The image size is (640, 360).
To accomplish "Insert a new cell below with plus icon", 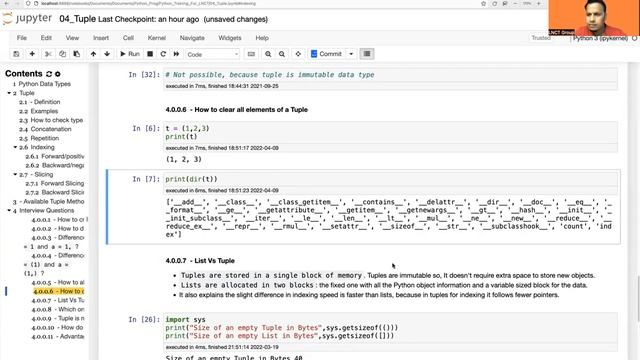I will point(32,54).
